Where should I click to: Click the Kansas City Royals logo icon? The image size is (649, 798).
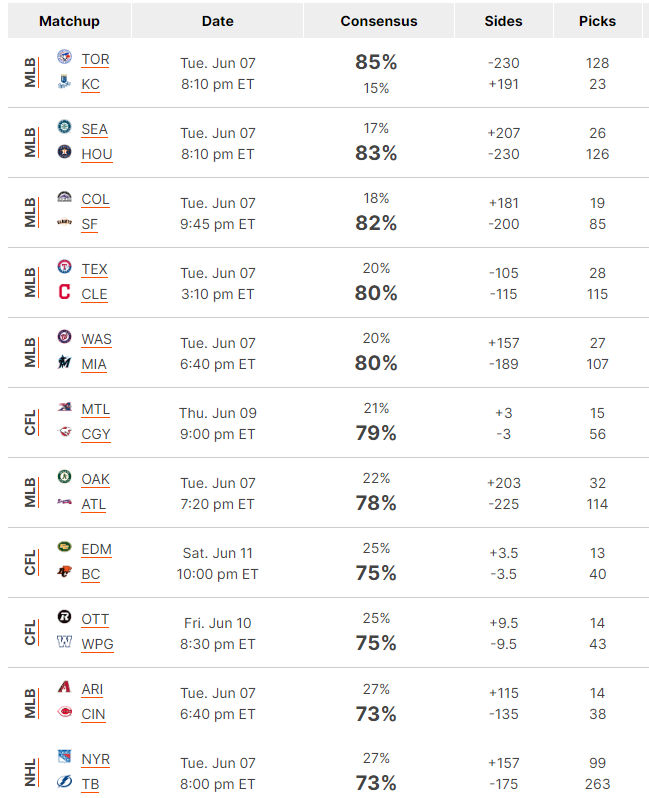64,81
